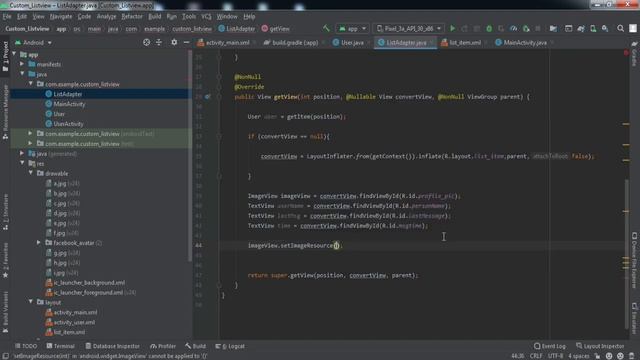Viewport: 640px width, 360px height.
Task: Click the scroll from source target icon
Action: pyautogui.click(x=146, y=42)
